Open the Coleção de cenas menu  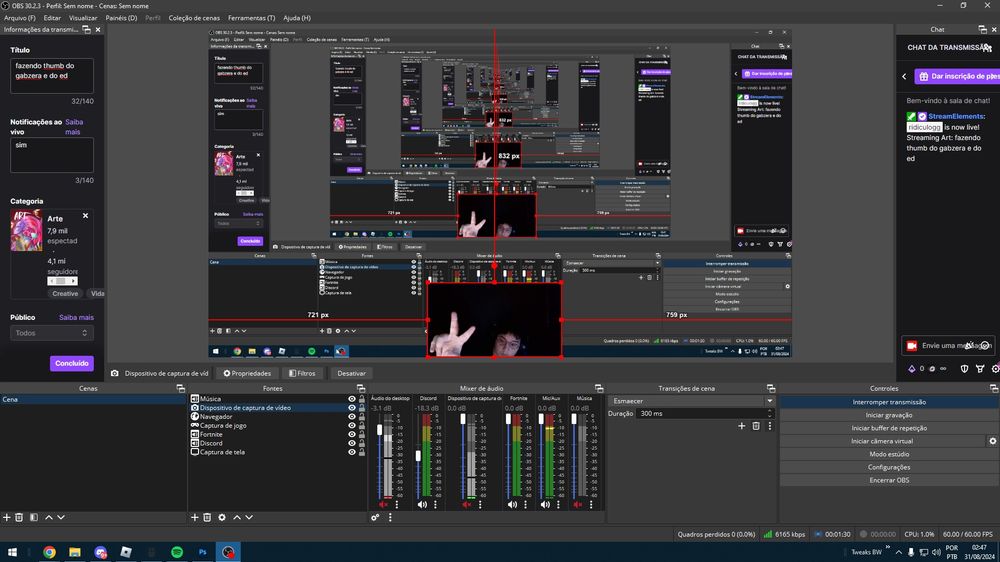(x=193, y=18)
